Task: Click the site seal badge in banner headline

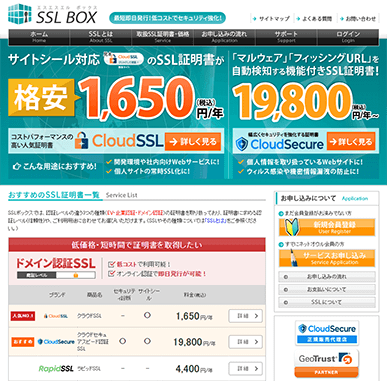Action: point(124,60)
